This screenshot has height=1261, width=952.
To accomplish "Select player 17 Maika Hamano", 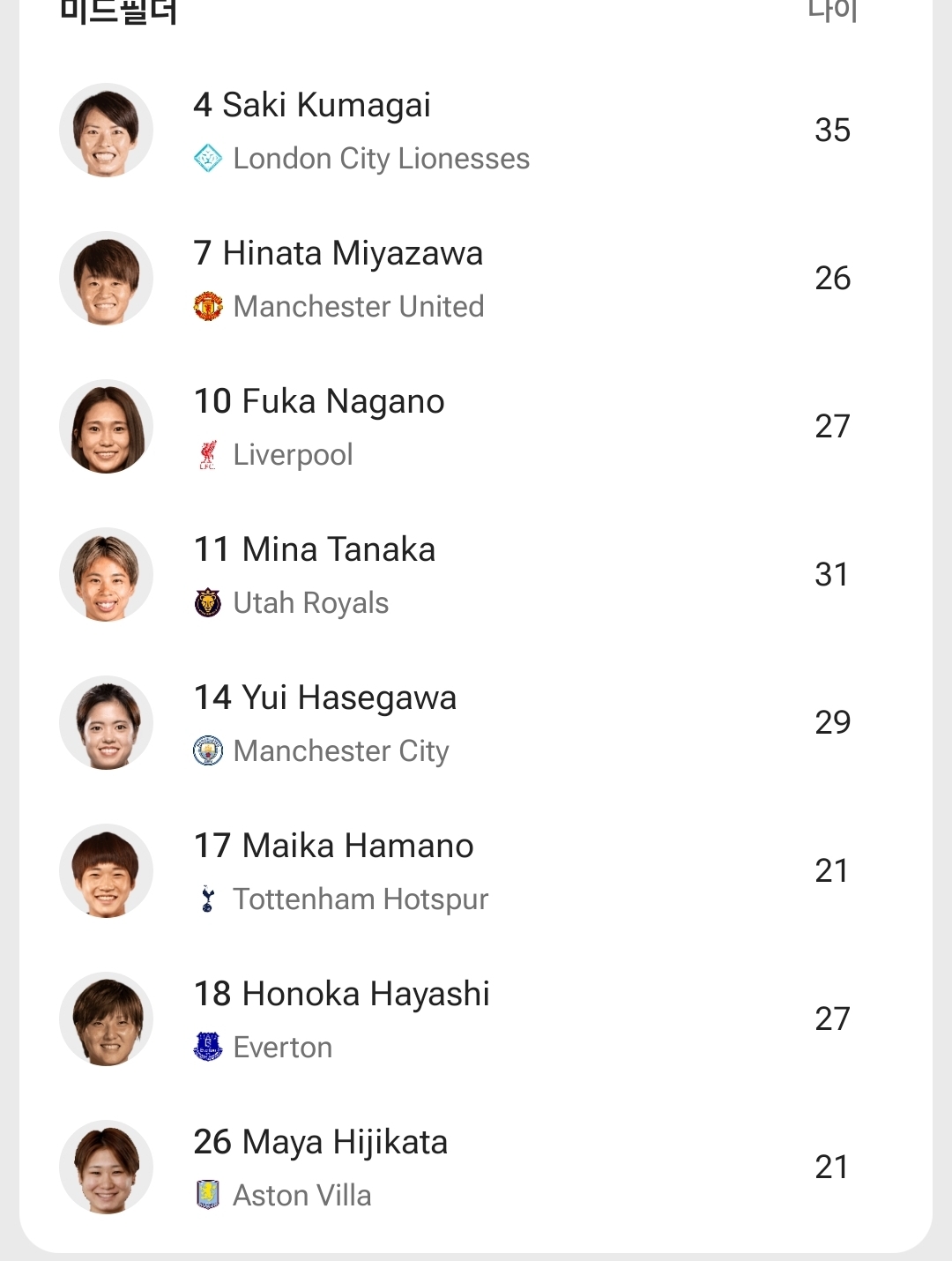I will (333, 846).
